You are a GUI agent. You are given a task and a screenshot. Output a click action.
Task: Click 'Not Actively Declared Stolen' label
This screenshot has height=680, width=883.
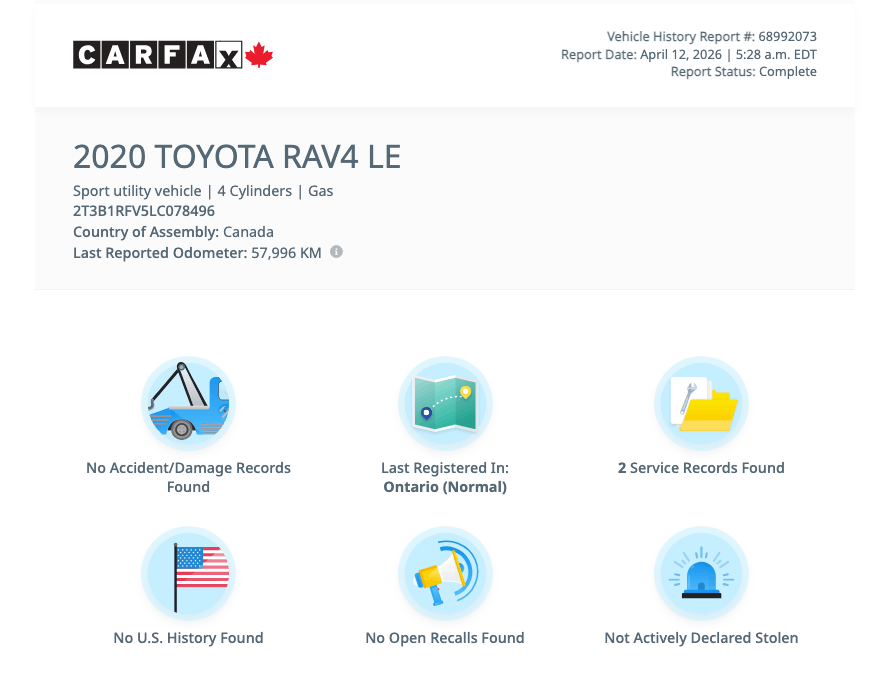[701, 638]
